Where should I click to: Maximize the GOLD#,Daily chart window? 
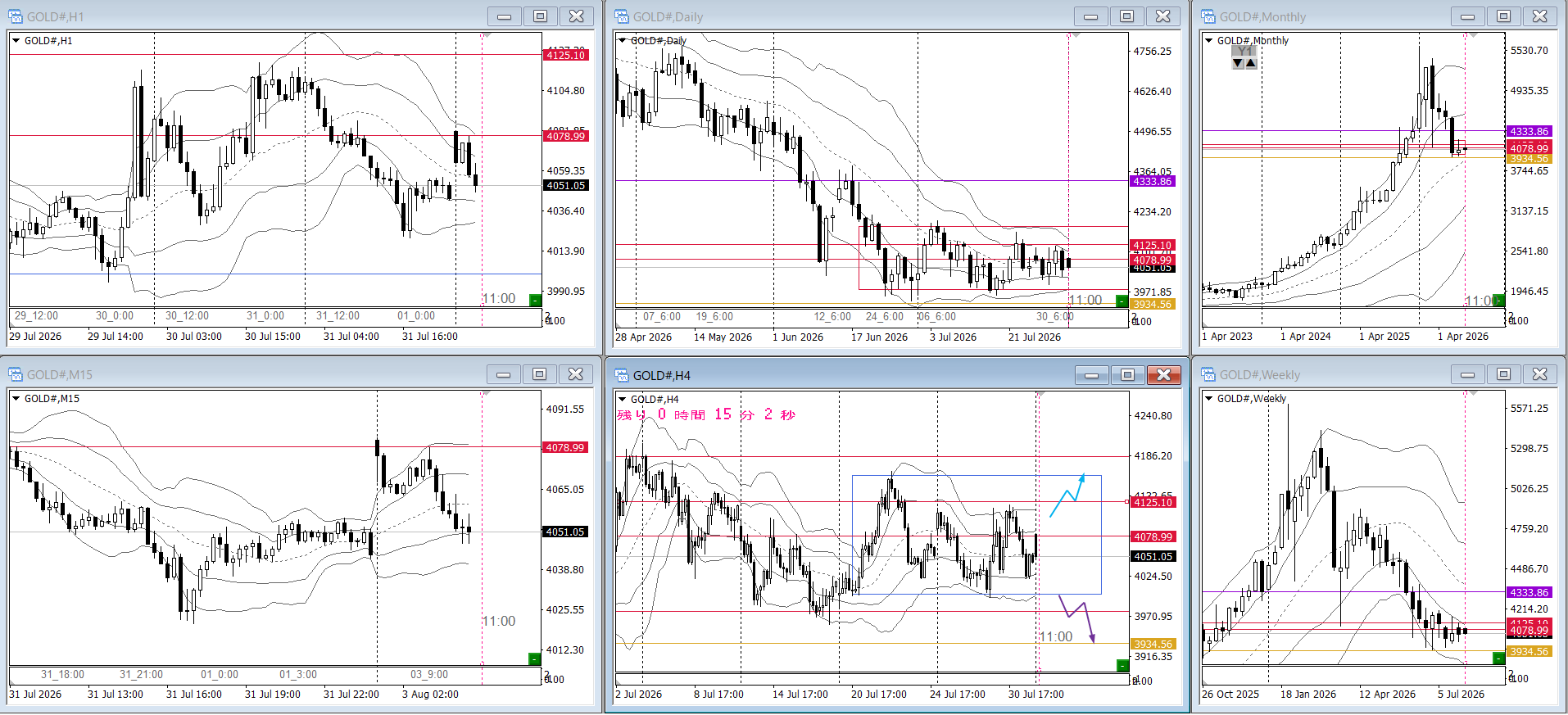[x=1127, y=16]
